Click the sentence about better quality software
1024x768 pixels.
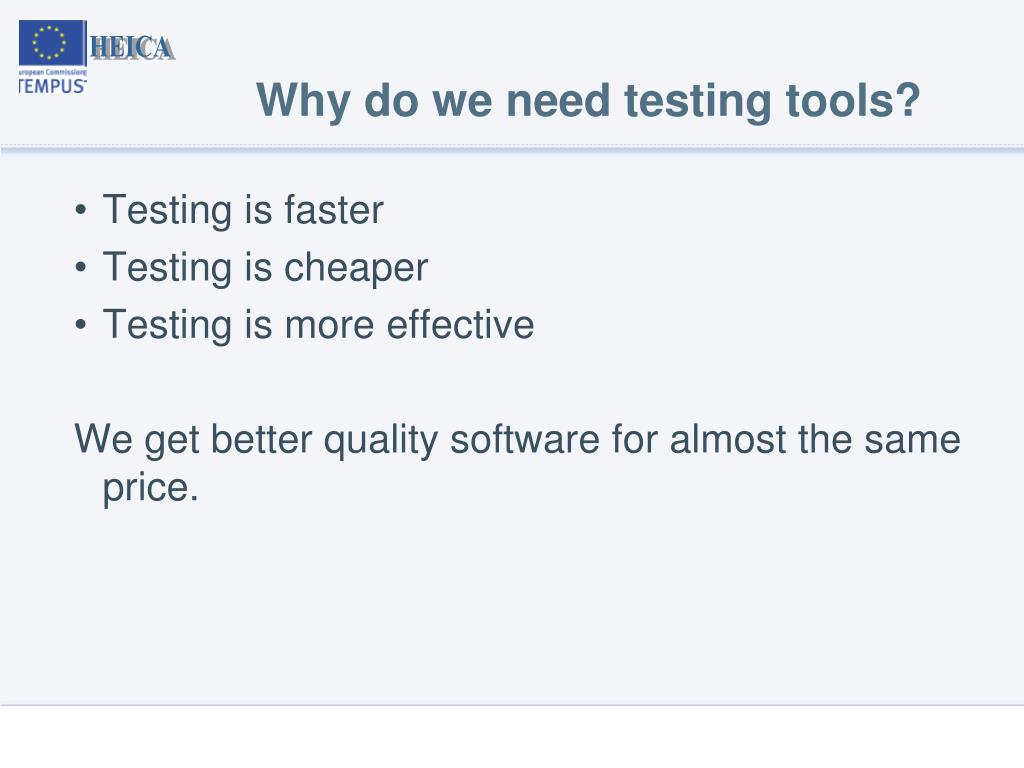click(517, 462)
